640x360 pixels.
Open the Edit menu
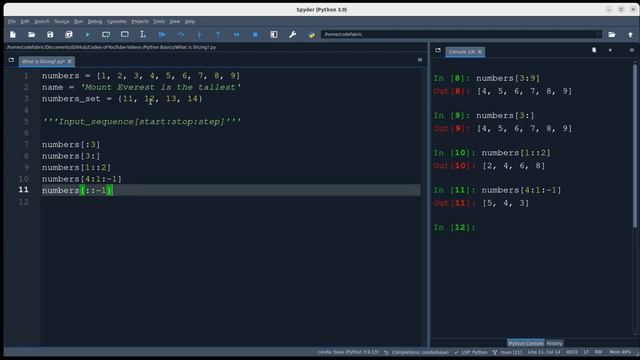click(x=25, y=21)
